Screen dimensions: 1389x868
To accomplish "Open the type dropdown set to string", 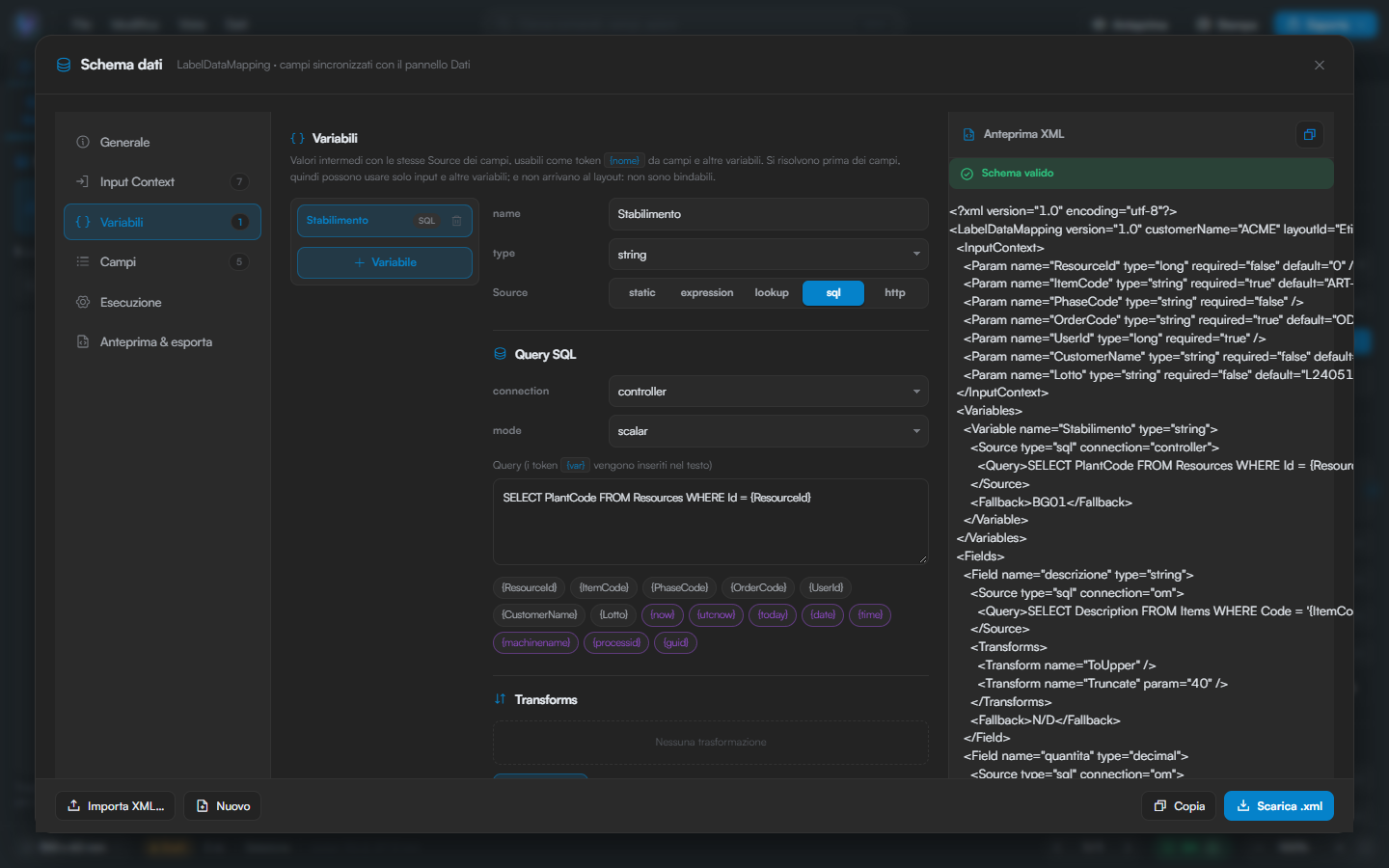I will 768,255.
